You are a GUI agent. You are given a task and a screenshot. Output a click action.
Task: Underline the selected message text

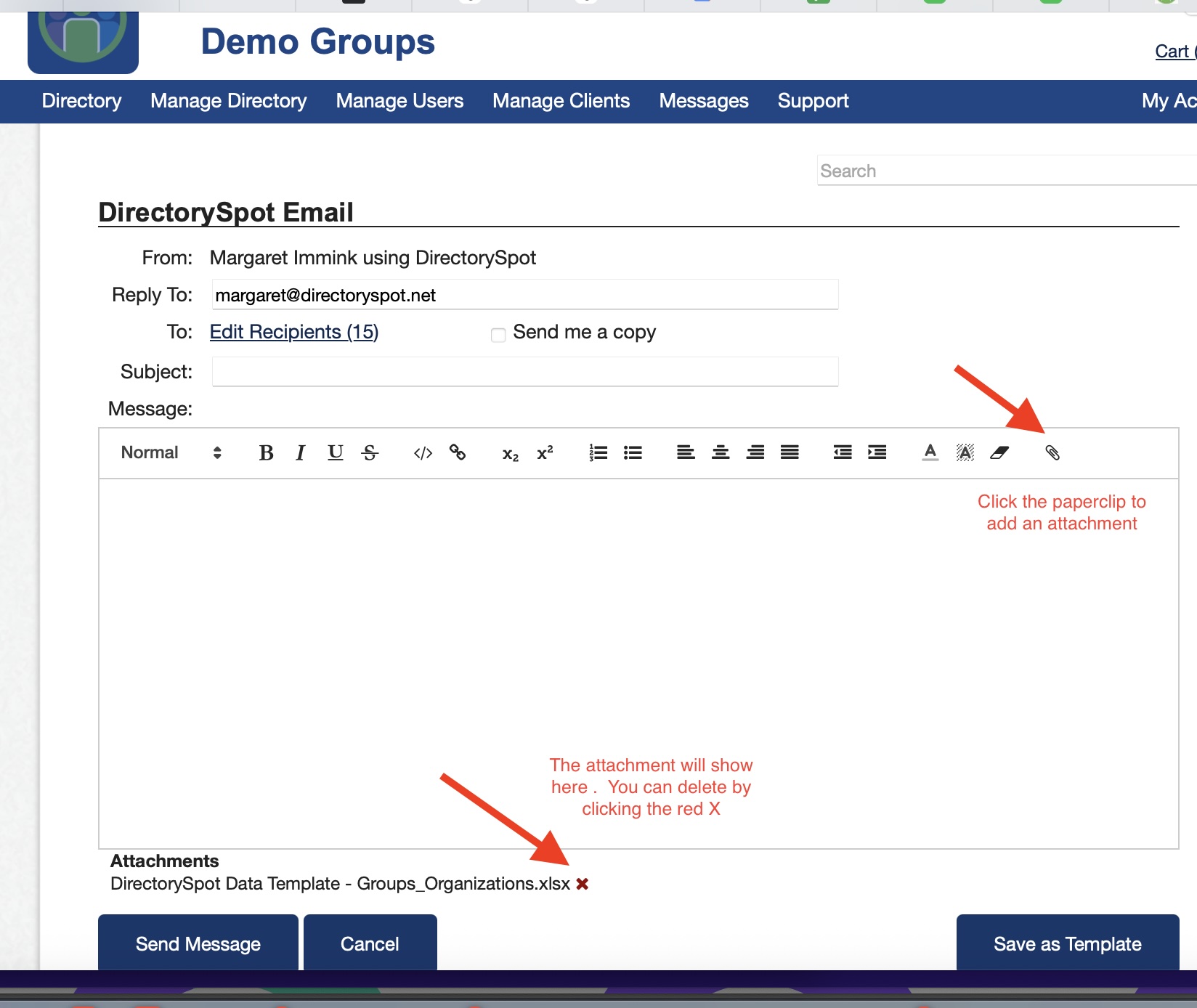pos(335,453)
